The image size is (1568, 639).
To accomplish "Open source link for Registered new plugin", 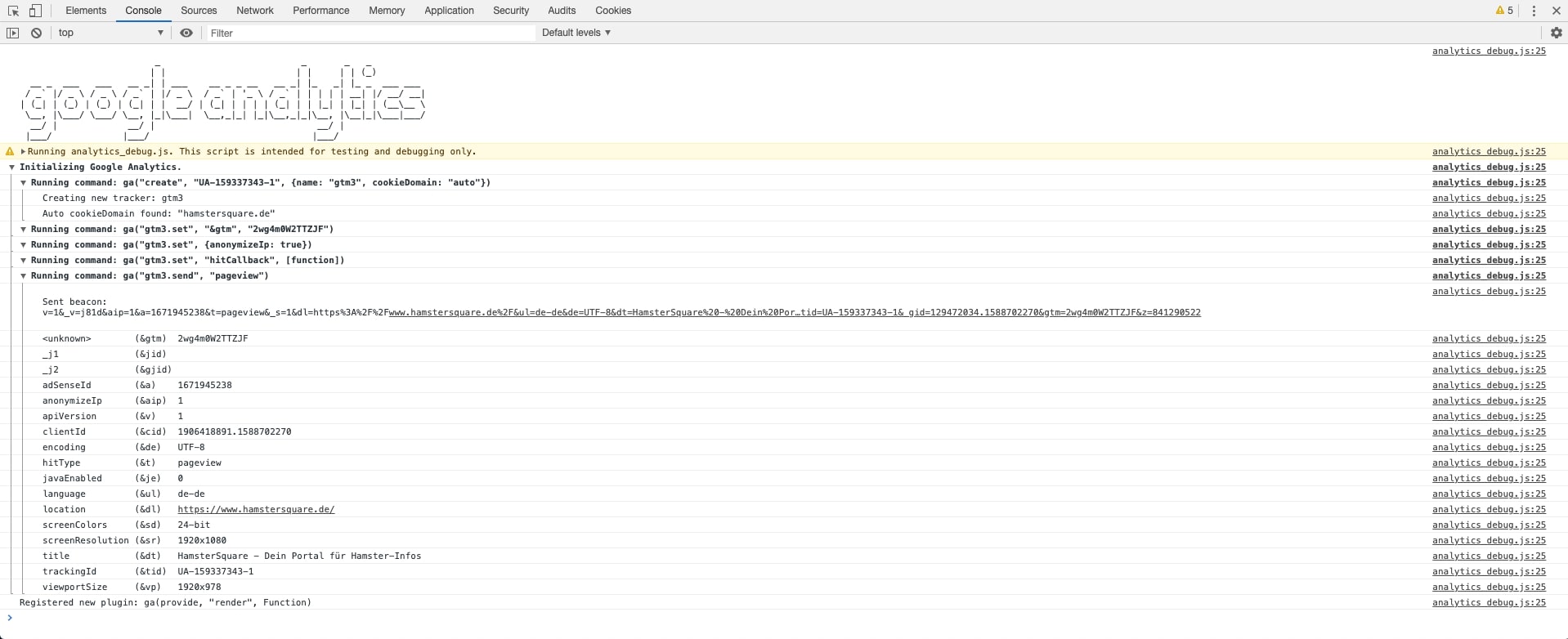I will (x=1489, y=603).
